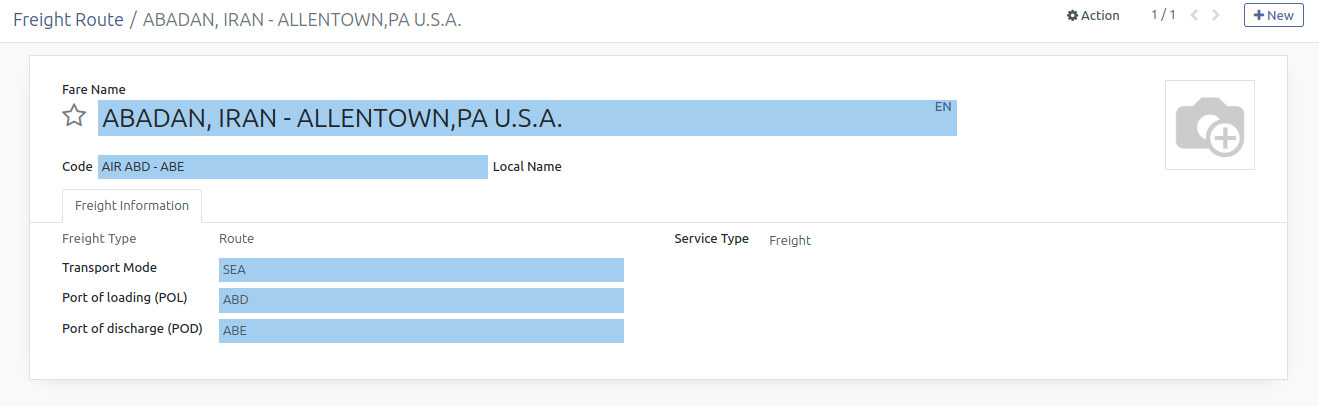1319x406 pixels.
Task: Click the Fare Name text field
Action: tap(500, 119)
